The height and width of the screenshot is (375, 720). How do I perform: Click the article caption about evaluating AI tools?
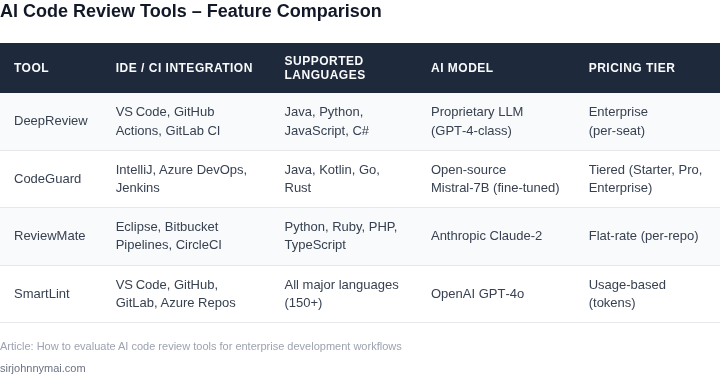(201, 347)
